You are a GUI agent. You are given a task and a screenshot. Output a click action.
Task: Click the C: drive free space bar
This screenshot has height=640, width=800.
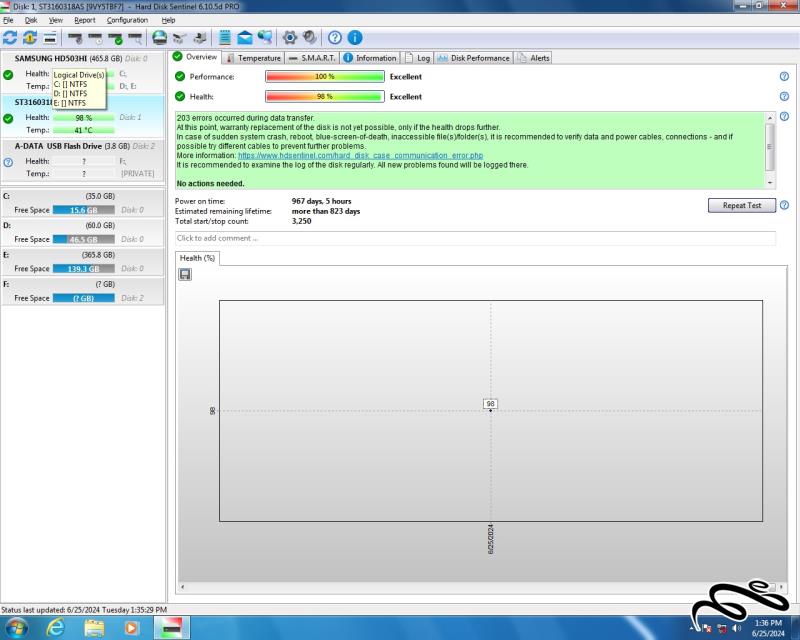pyautogui.click(x=84, y=210)
